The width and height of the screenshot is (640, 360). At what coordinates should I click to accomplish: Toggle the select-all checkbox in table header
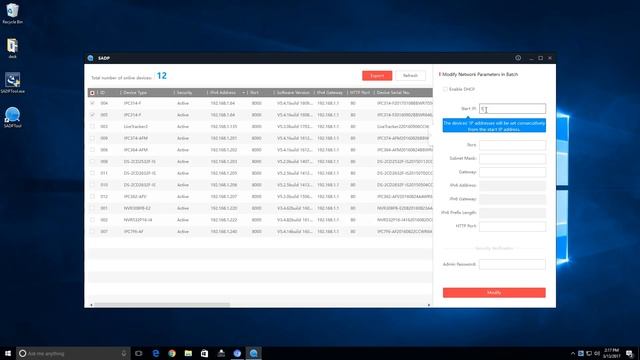pyautogui.click(x=92, y=93)
